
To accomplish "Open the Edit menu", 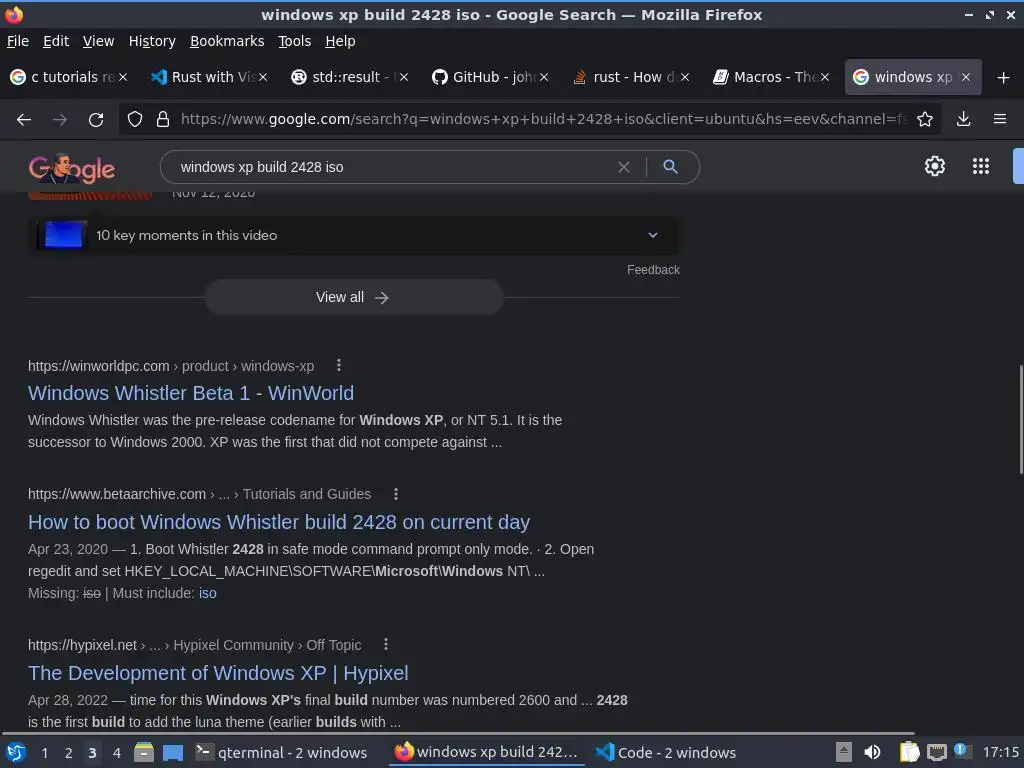I will coord(56,41).
